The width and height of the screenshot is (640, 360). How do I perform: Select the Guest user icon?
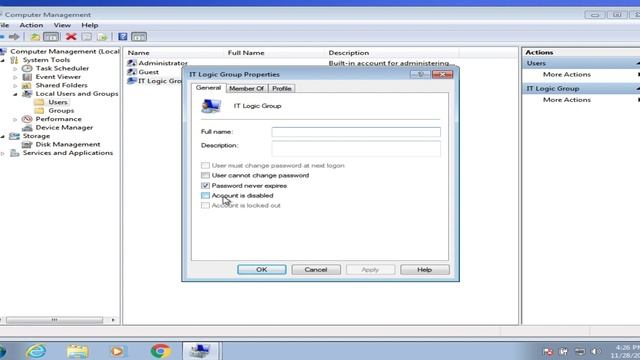[x=131, y=72]
